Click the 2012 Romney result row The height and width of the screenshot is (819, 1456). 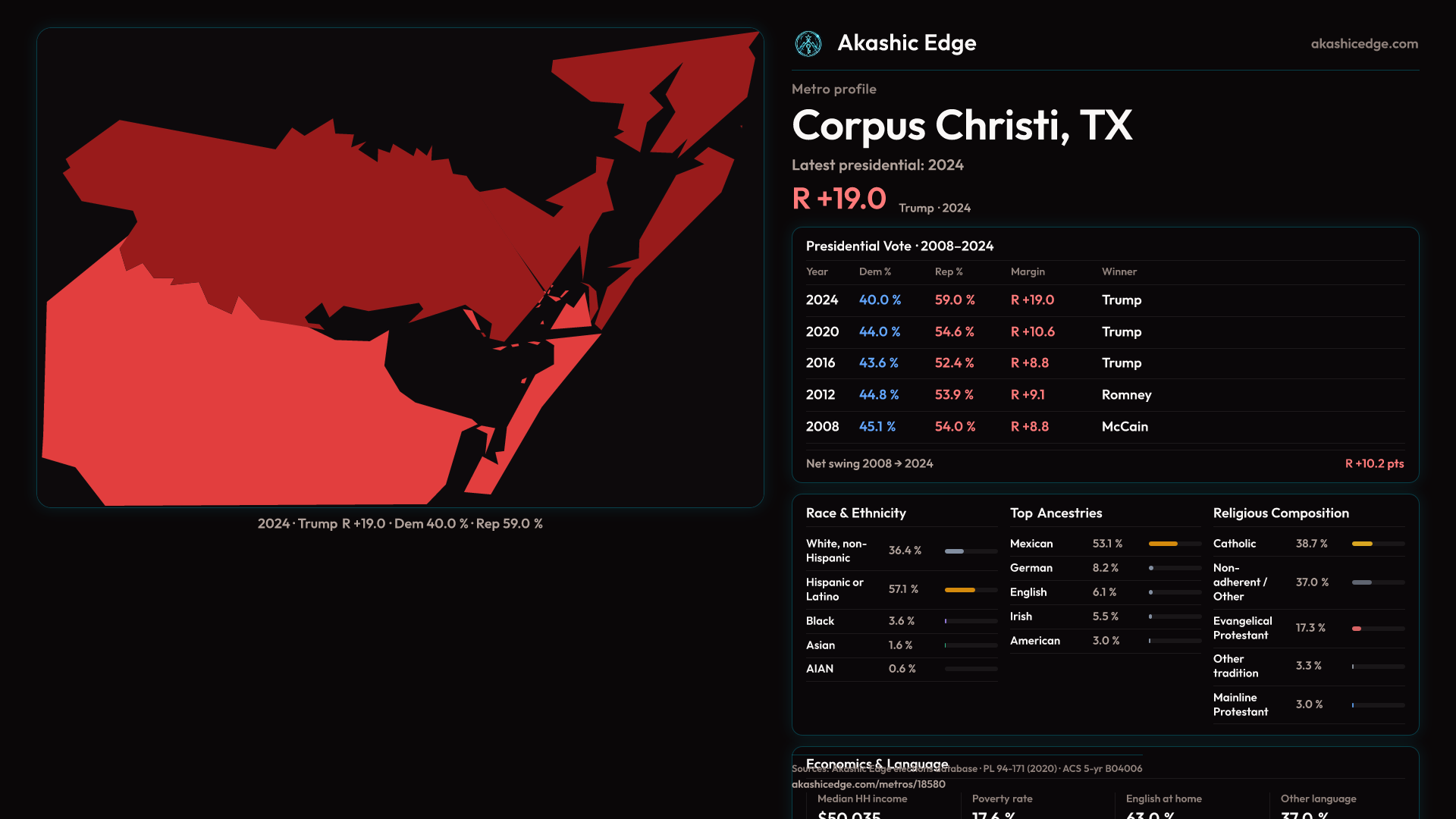click(x=1104, y=395)
